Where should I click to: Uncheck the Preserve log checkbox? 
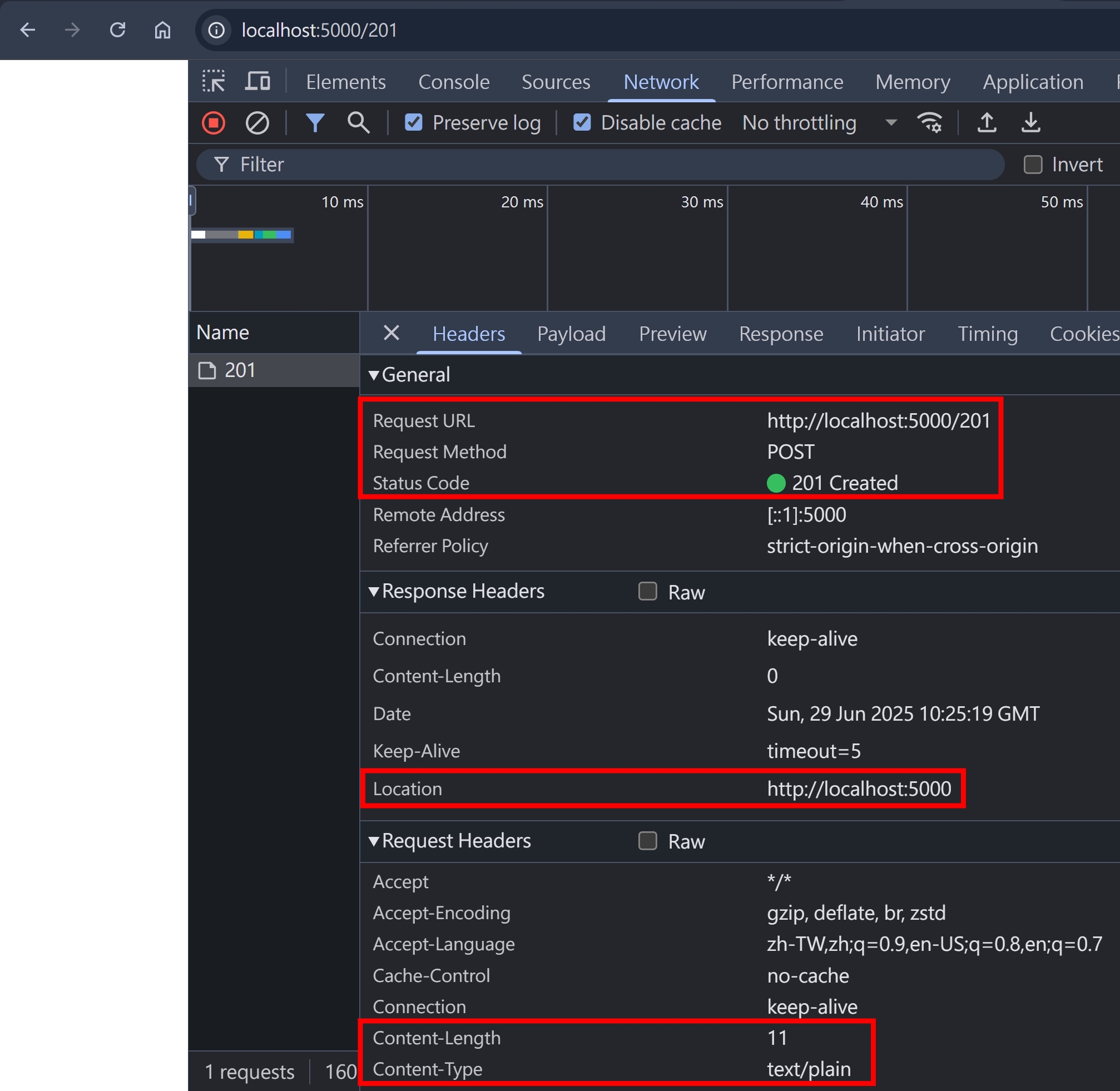tap(413, 123)
